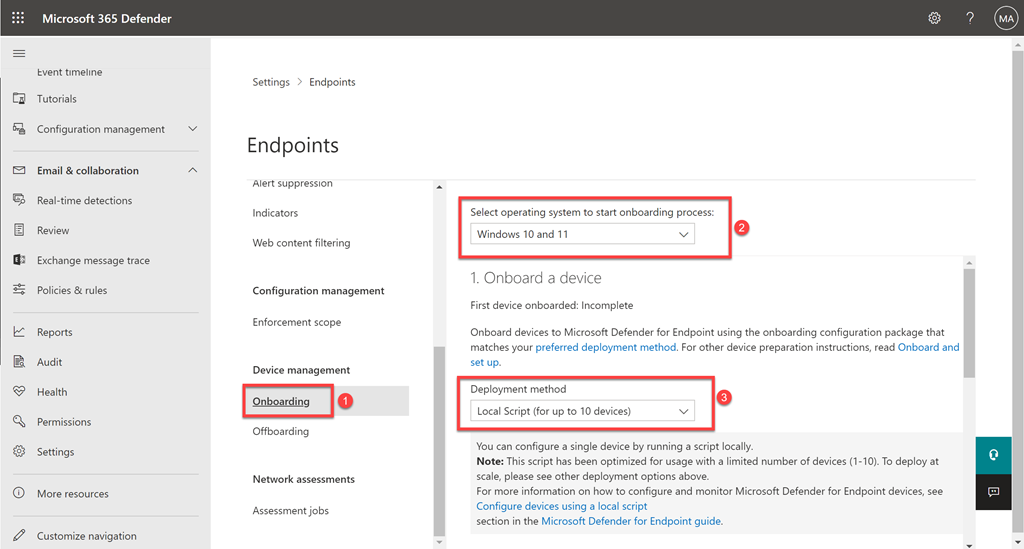This screenshot has width=1024, height=549.
Task: Open the app launcher waffle icon
Action: (18, 18)
